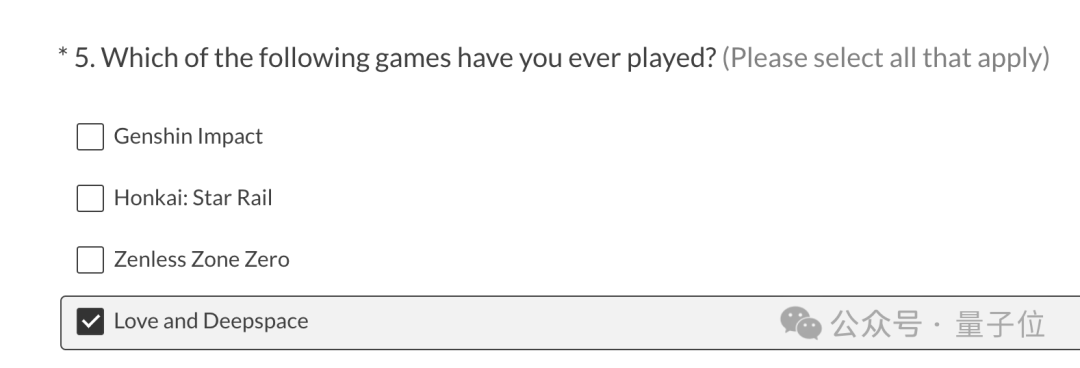Select the 'Honkai: Star Rail' option label

point(193,198)
